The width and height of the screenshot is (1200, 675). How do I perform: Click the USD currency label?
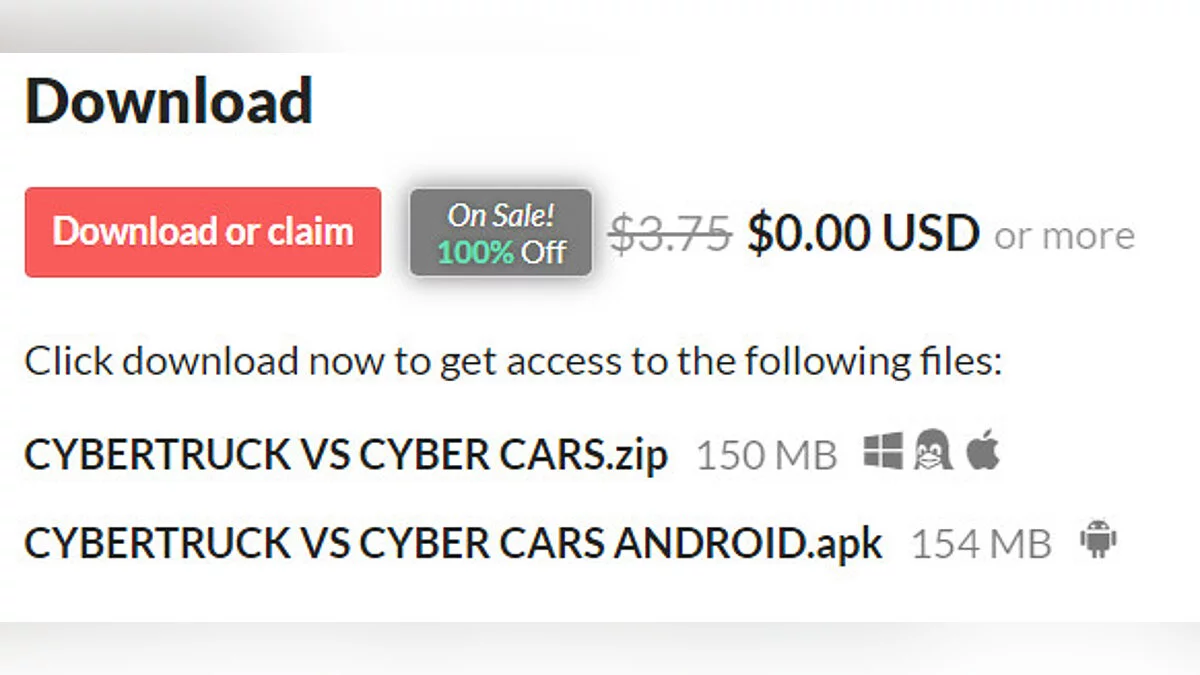tap(930, 234)
